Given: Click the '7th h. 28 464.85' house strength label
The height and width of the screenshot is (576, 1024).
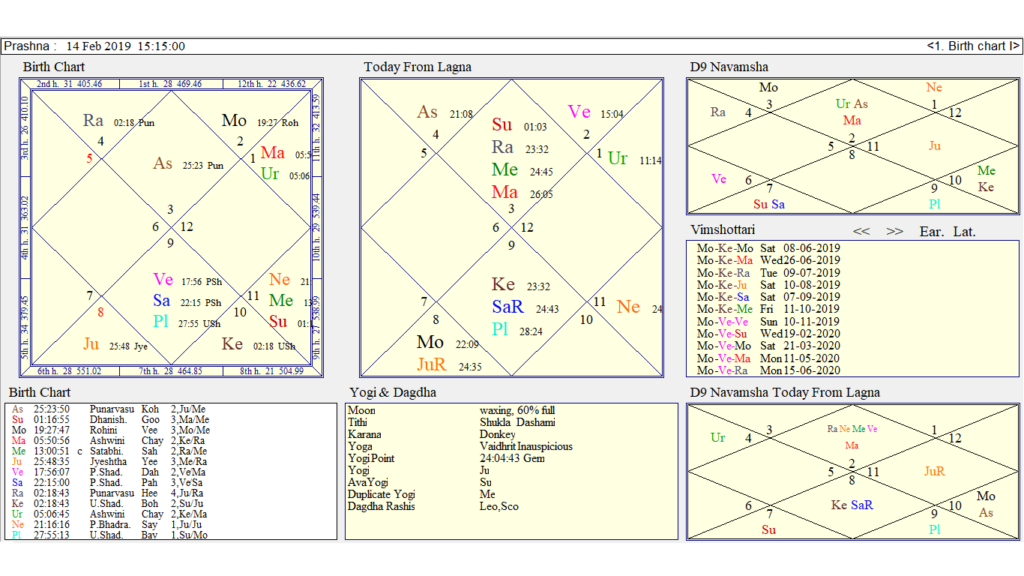Looking at the screenshot, I should [x=170, y=371].
